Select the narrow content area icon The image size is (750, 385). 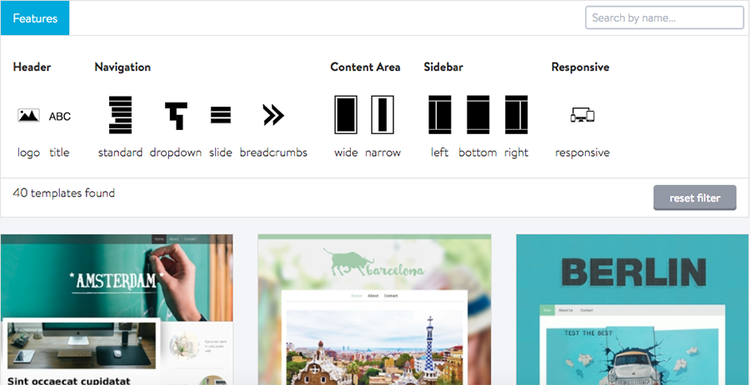383,115
